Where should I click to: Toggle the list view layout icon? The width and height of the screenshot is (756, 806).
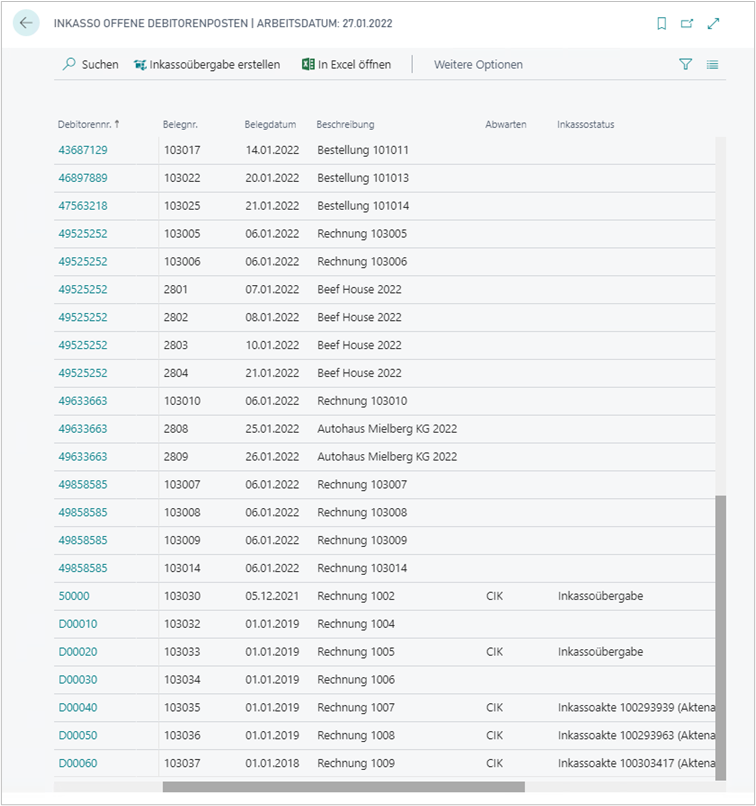tap(712, 65)
